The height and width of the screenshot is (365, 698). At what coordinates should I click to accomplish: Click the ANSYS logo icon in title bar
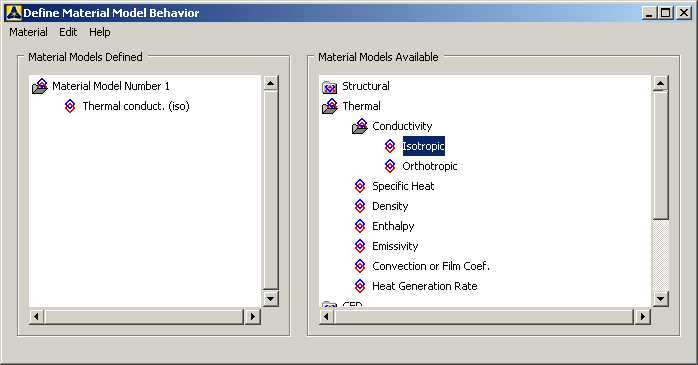(13, 12)
